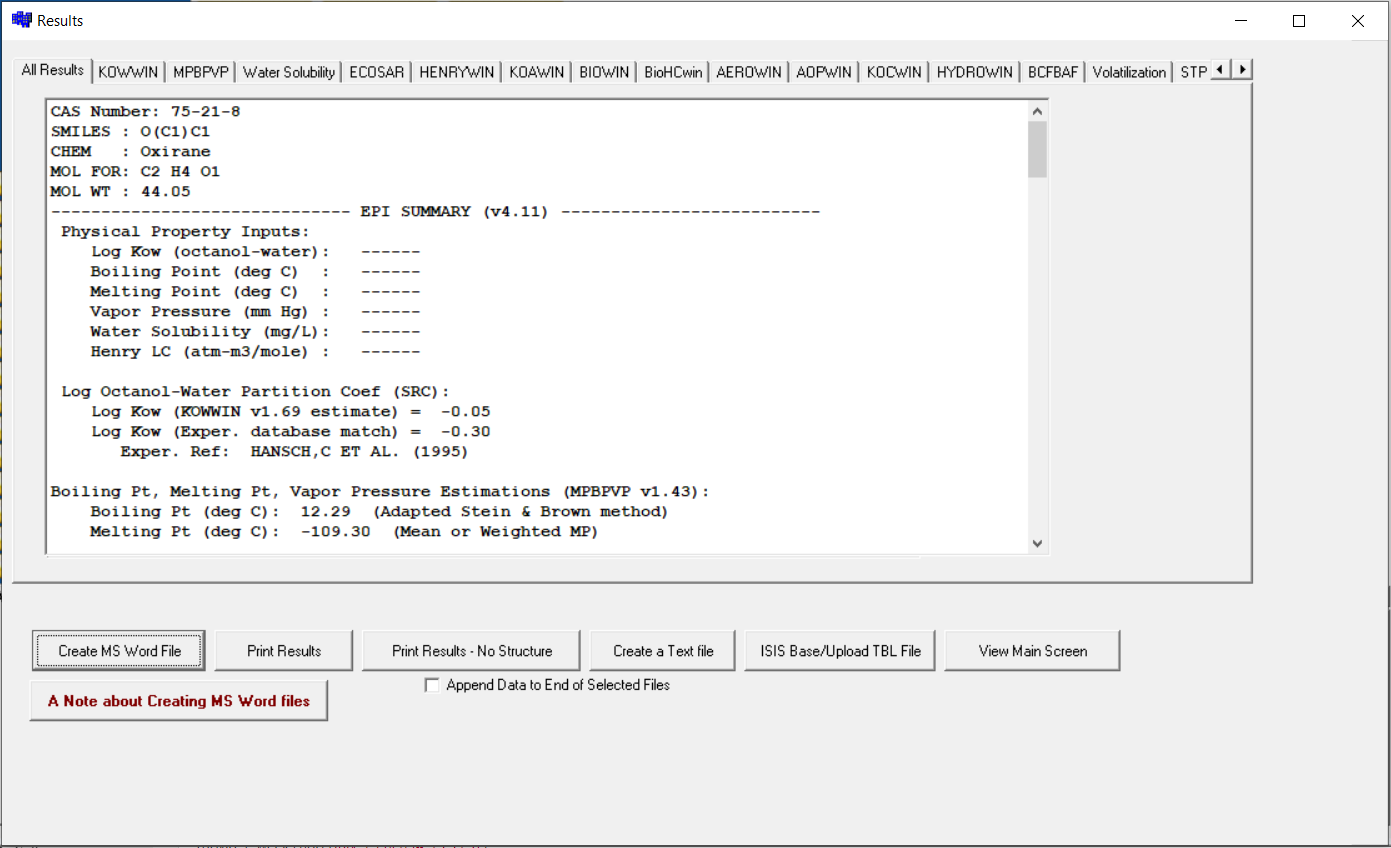Click the scrollbar down arrow in results
The image size is (1391, 848).
(x=1037, y=543)
